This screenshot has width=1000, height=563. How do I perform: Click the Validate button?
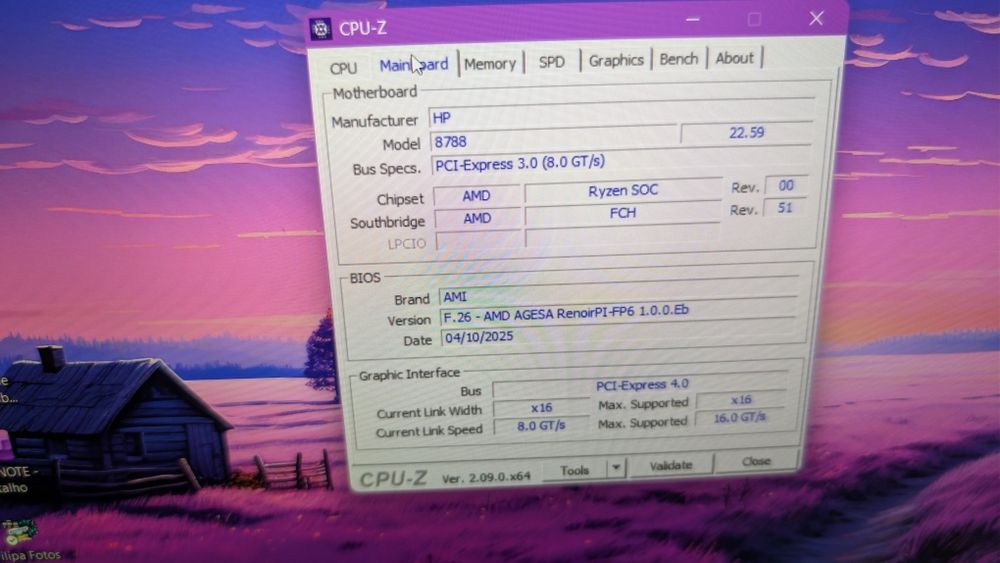670,466
